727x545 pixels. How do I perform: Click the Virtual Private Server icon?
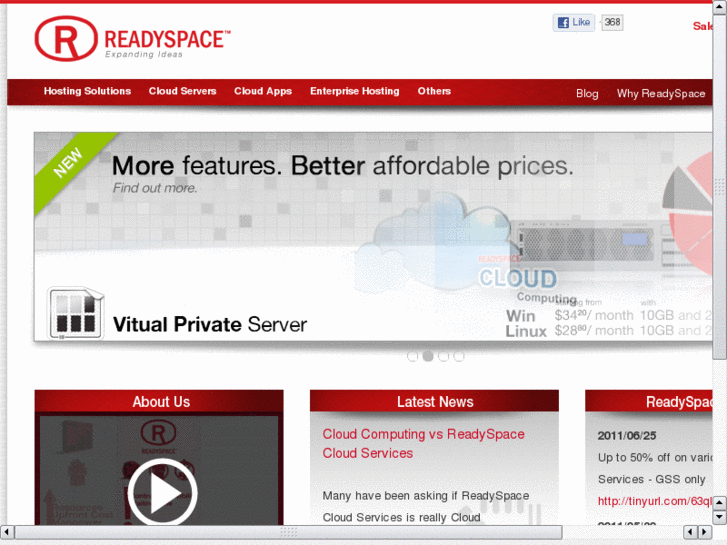click(76, 313)
